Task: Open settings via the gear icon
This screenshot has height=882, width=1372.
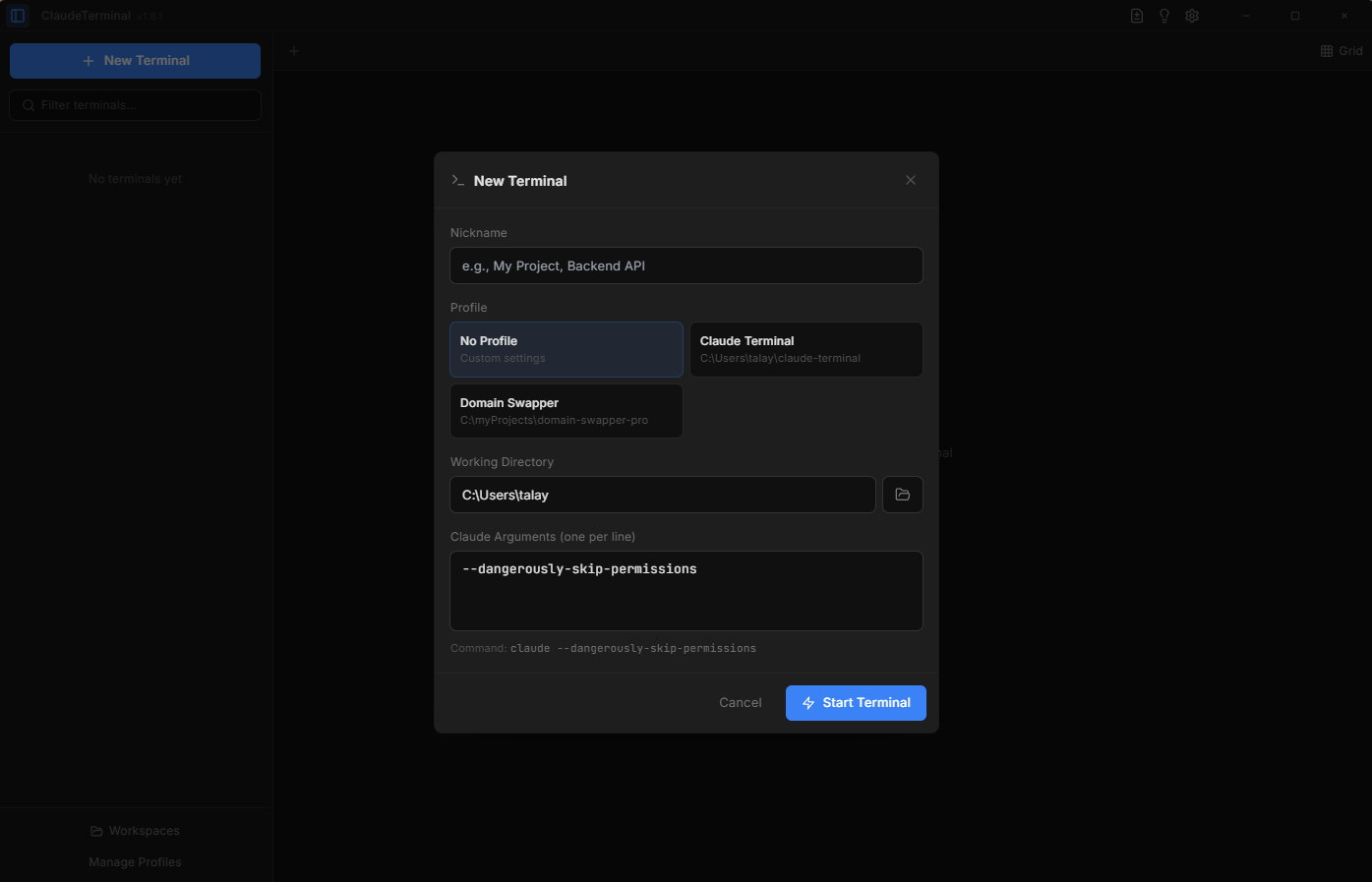Action: 1192,16
